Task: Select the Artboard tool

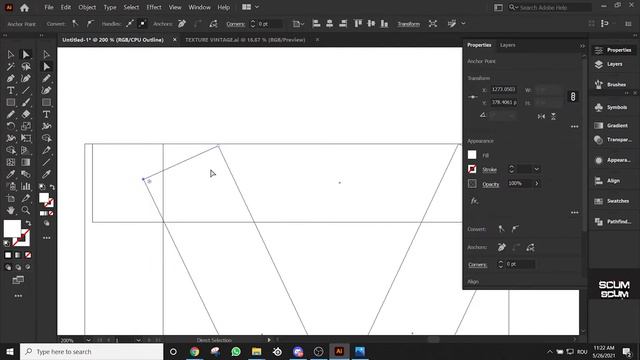Action: coord(11,199)
